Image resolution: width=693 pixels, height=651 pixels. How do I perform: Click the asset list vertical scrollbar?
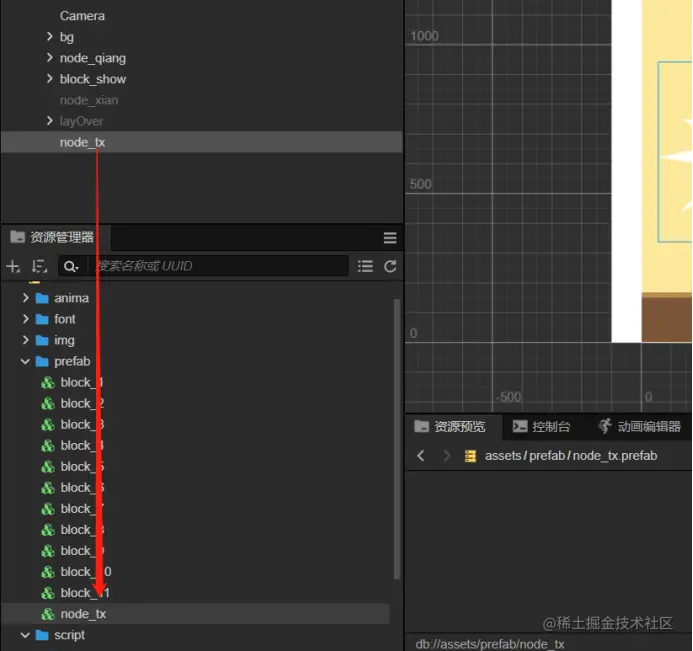(396, 438)
